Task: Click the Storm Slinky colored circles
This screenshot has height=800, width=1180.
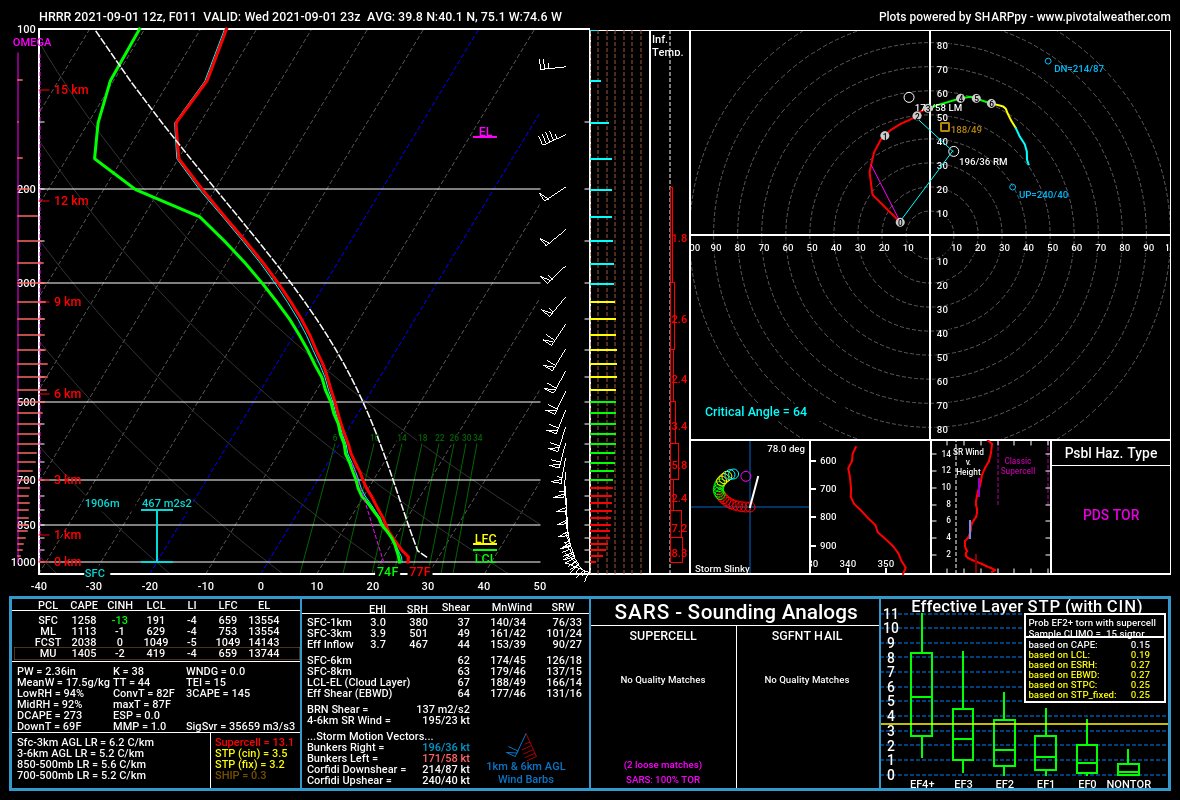Action: pyautogui.click(x=731, y=486)
